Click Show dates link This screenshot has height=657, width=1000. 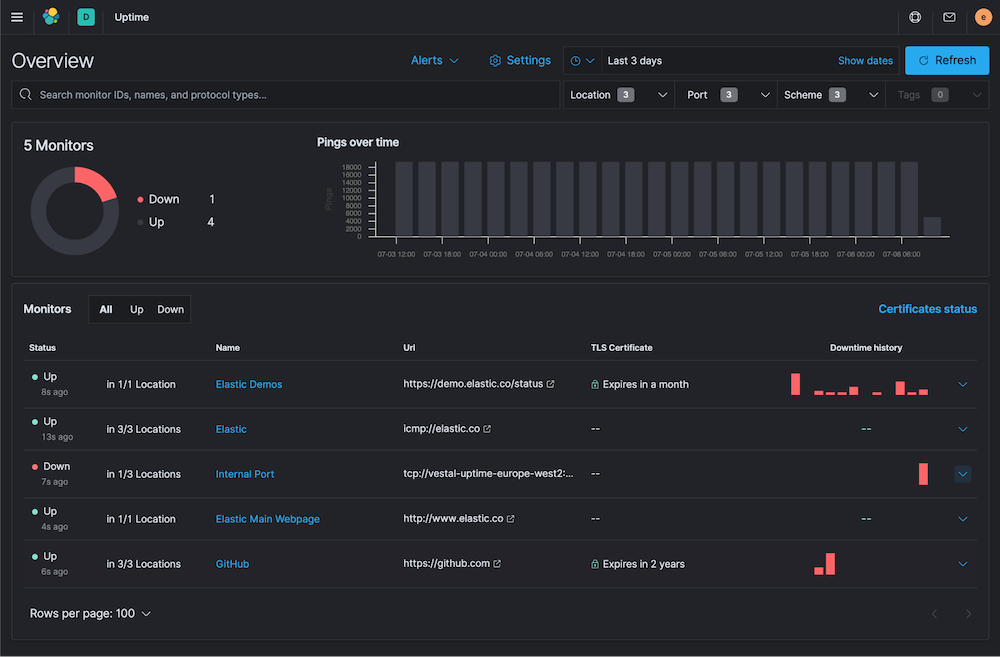(x=865, y=61)
